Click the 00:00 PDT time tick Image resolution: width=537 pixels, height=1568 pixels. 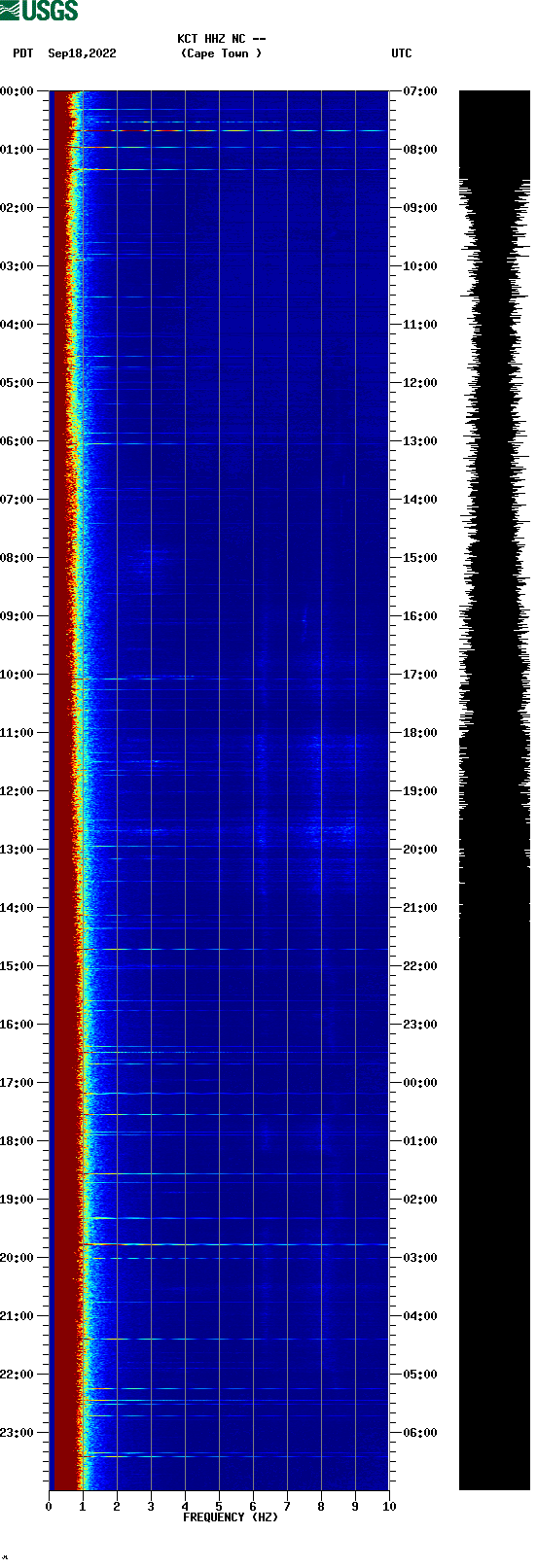tap(17, 91)
